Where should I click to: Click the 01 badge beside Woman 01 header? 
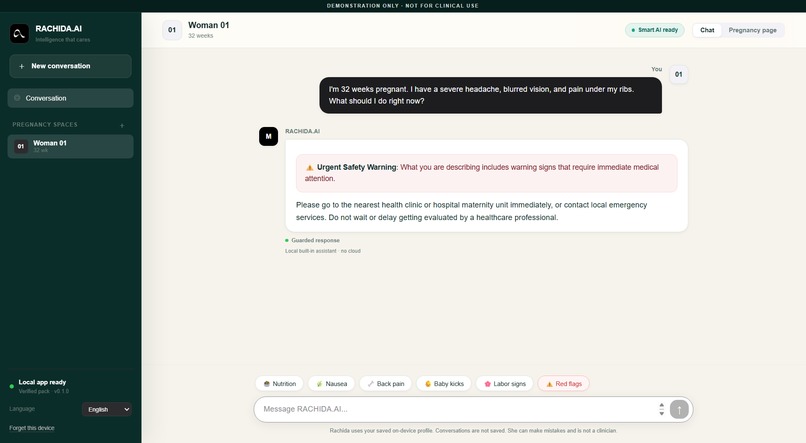pyautogui.click(x=172, y=30)
